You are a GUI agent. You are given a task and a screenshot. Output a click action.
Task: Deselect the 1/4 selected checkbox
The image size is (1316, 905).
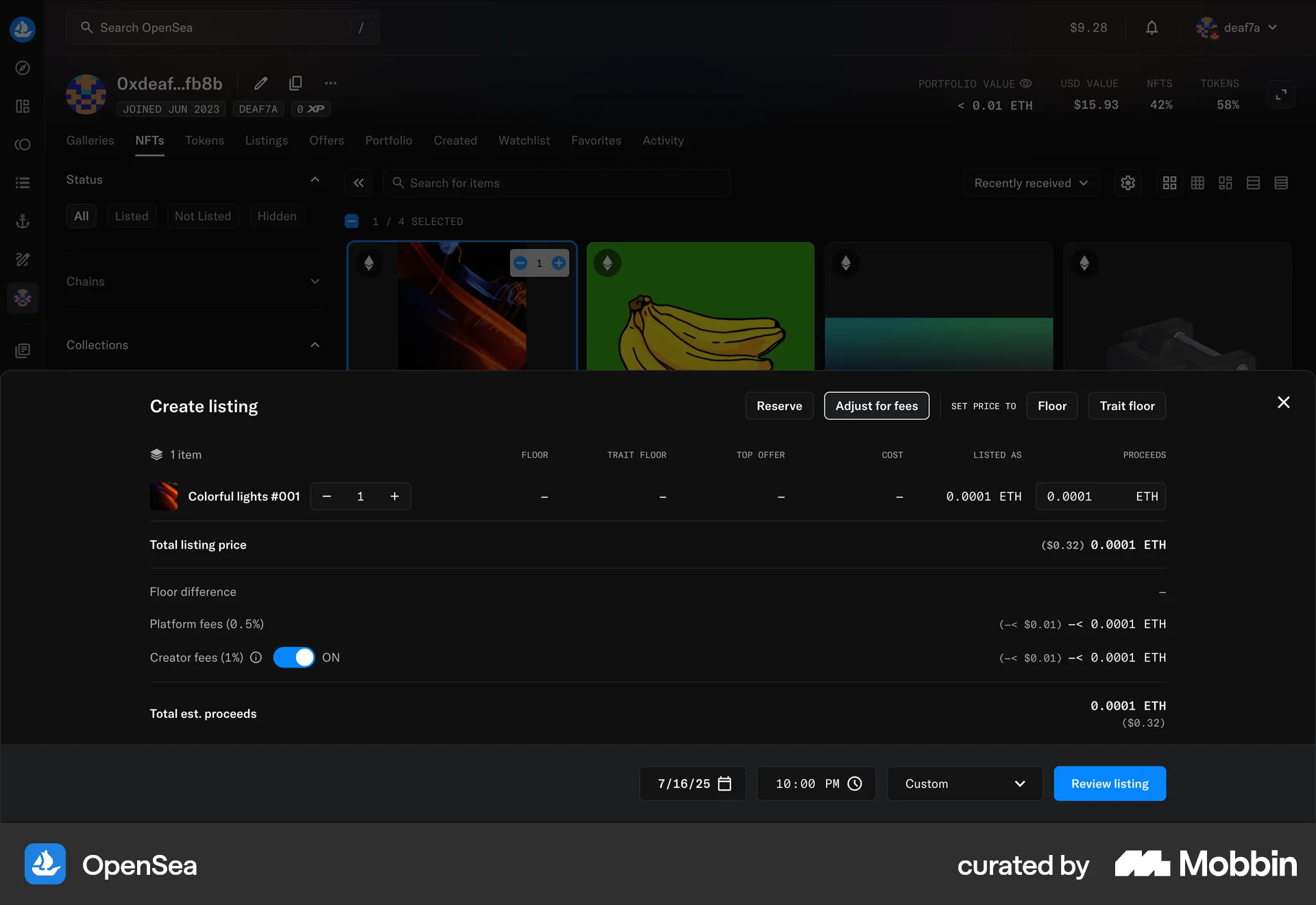[x=352, y=221]
